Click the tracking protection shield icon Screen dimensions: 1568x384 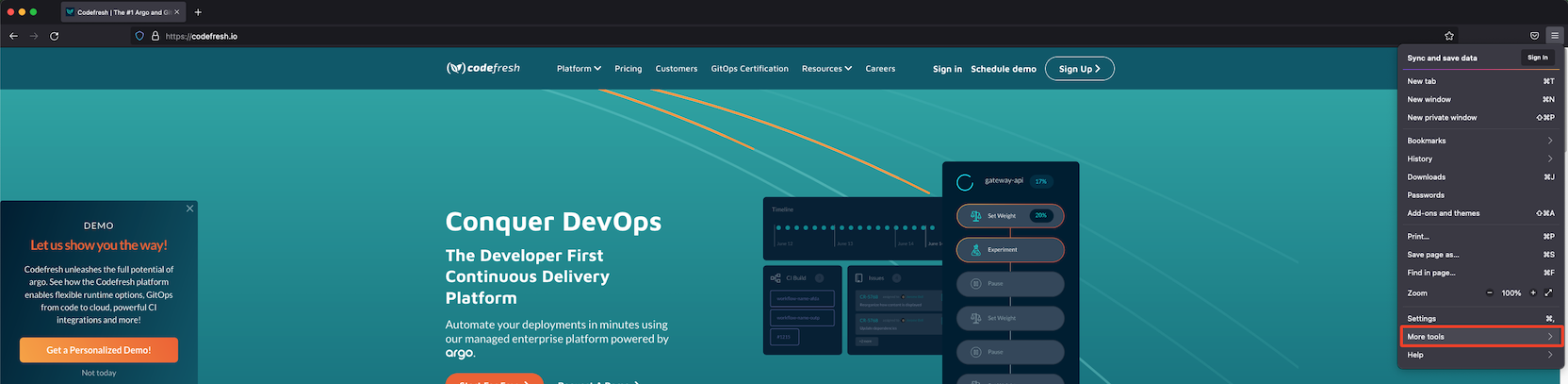(139, 36)
